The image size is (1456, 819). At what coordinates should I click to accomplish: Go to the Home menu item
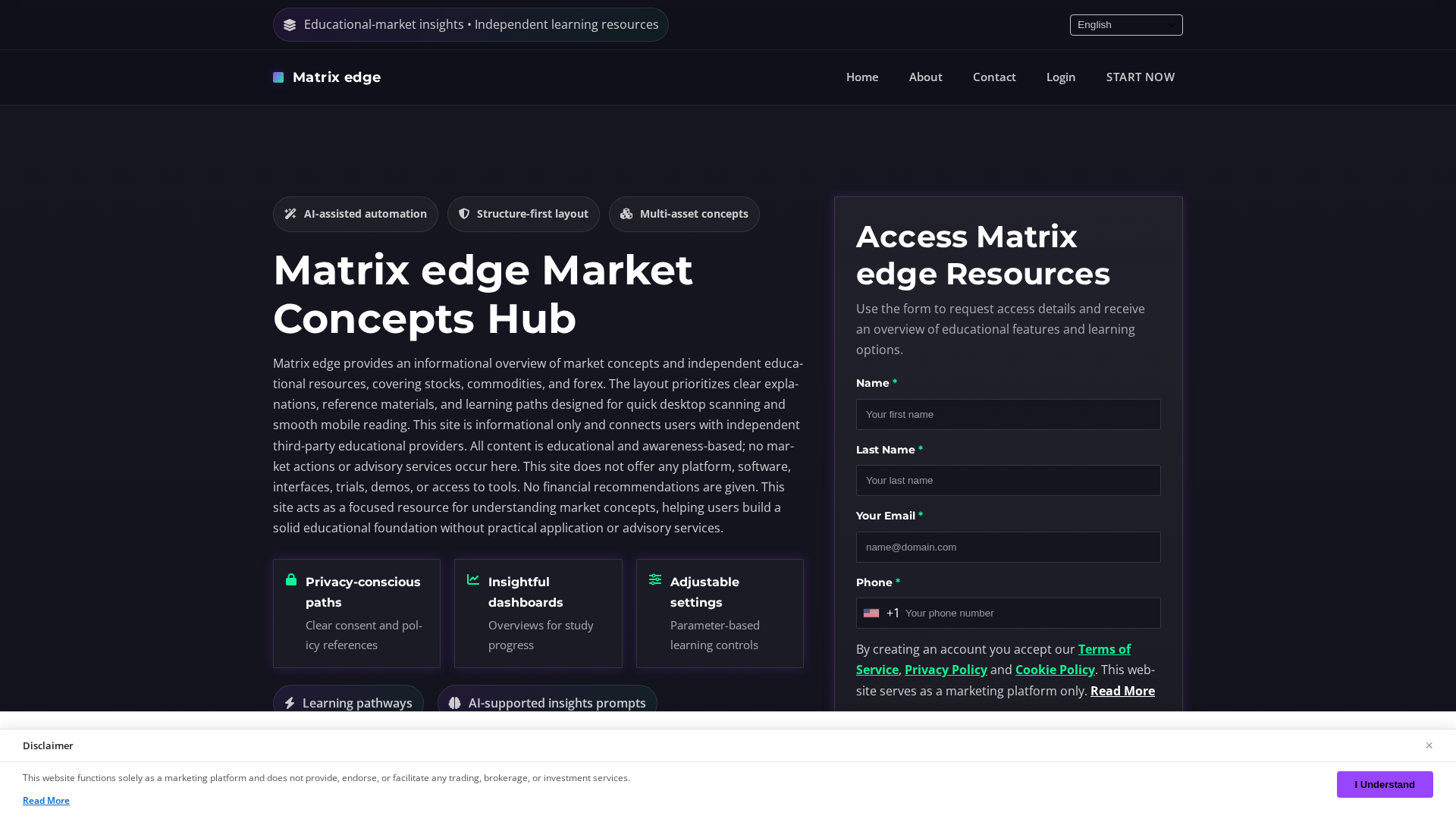tap(862, 77)
